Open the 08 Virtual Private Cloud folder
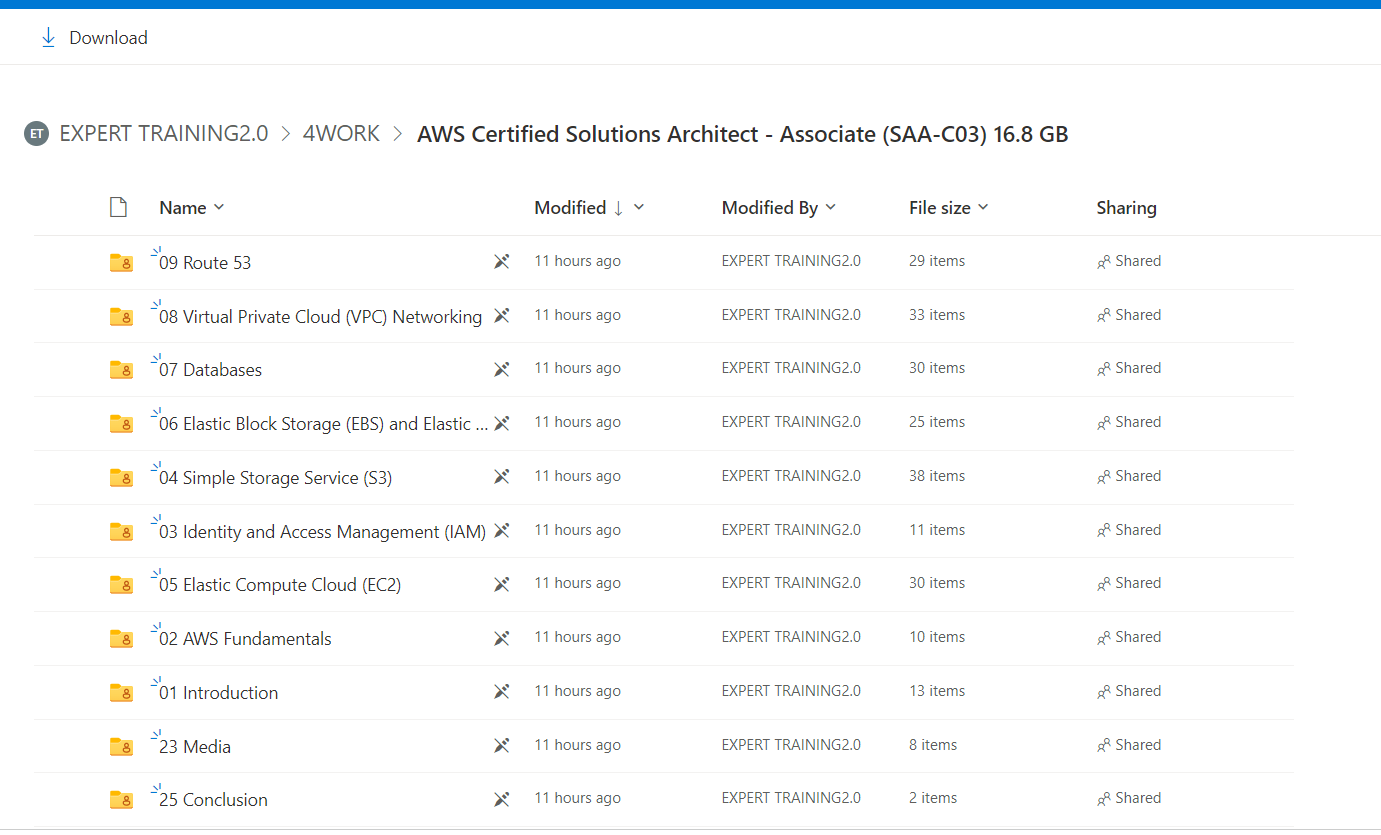Image resolution: width=1381 pixels, height=835 pixels. 320,317
